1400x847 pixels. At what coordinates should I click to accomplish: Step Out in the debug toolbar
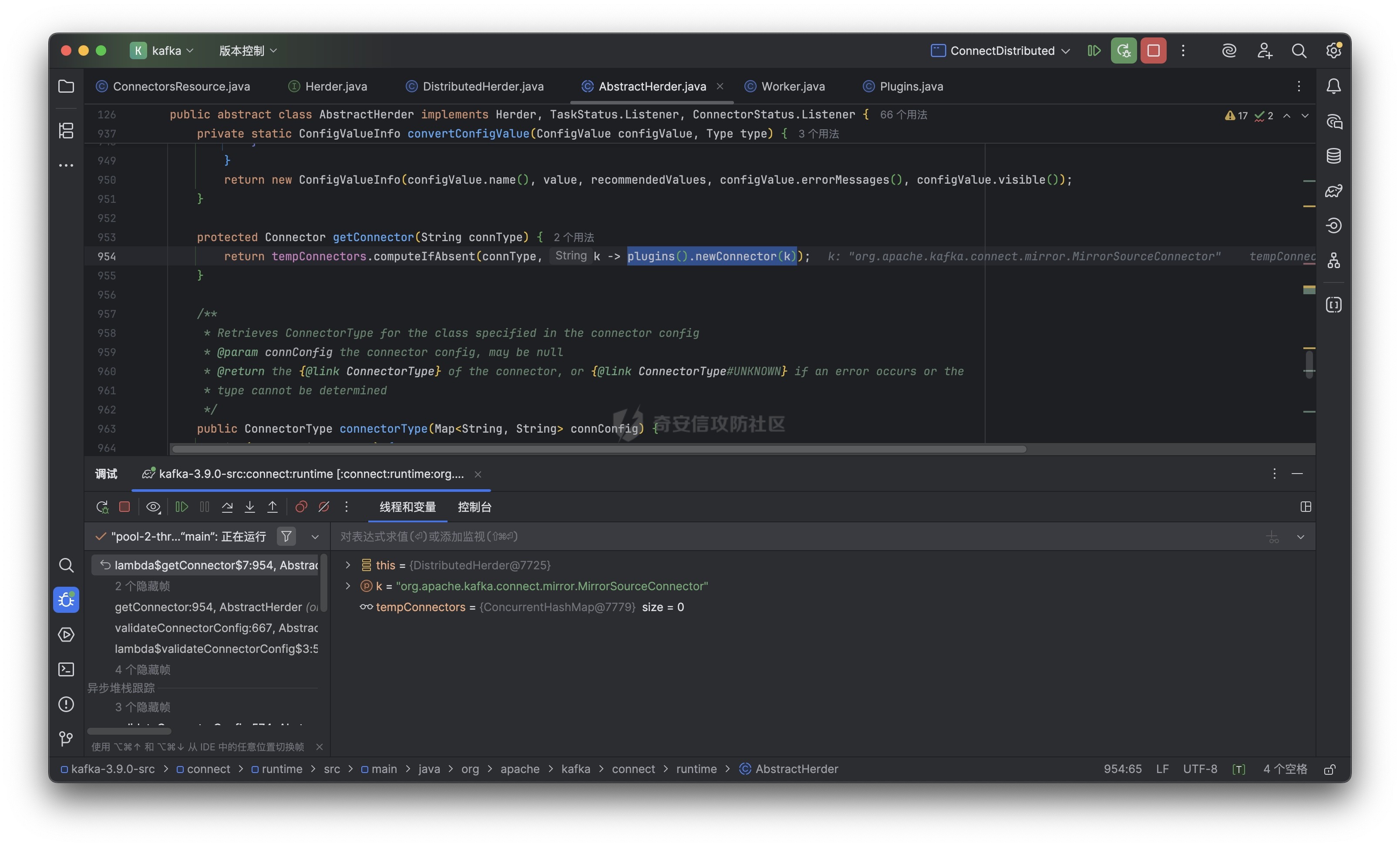273,507
